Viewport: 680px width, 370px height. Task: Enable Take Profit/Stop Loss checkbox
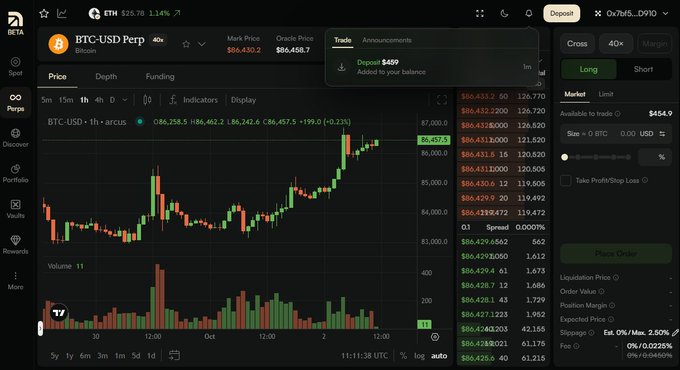click(x=566, y=180)
